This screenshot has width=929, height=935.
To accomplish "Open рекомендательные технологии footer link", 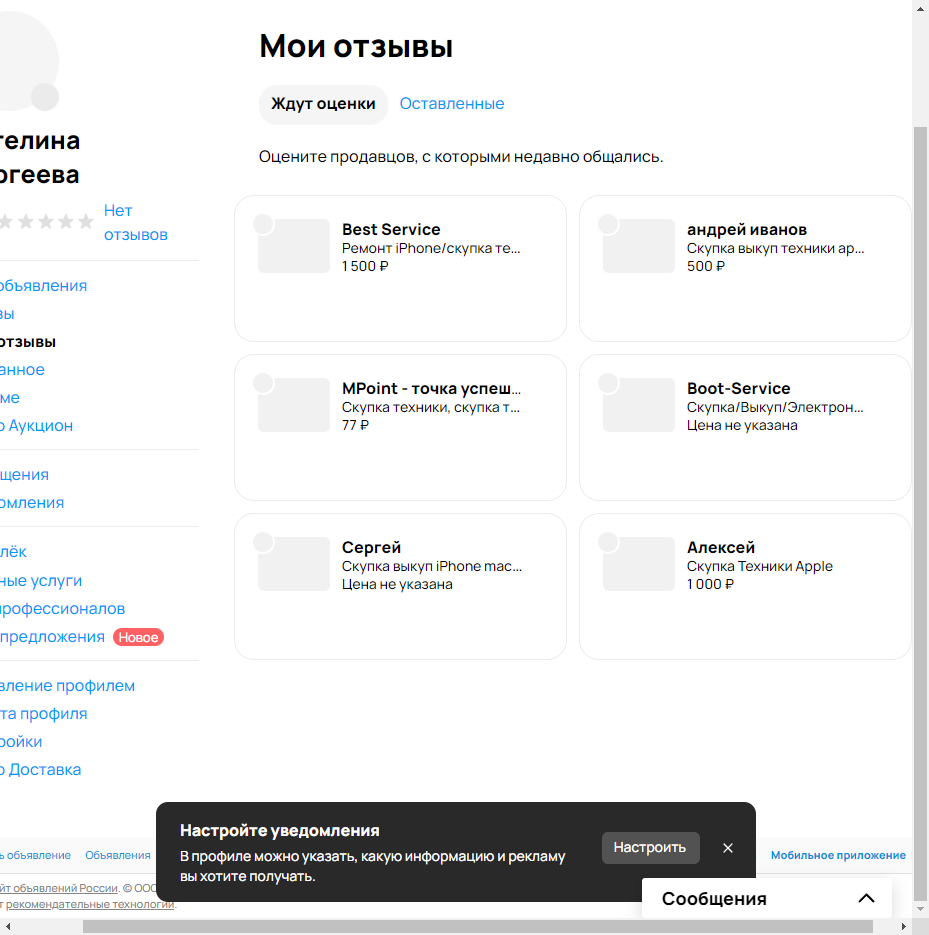I will pyautogui.click(x=90, y=904).
